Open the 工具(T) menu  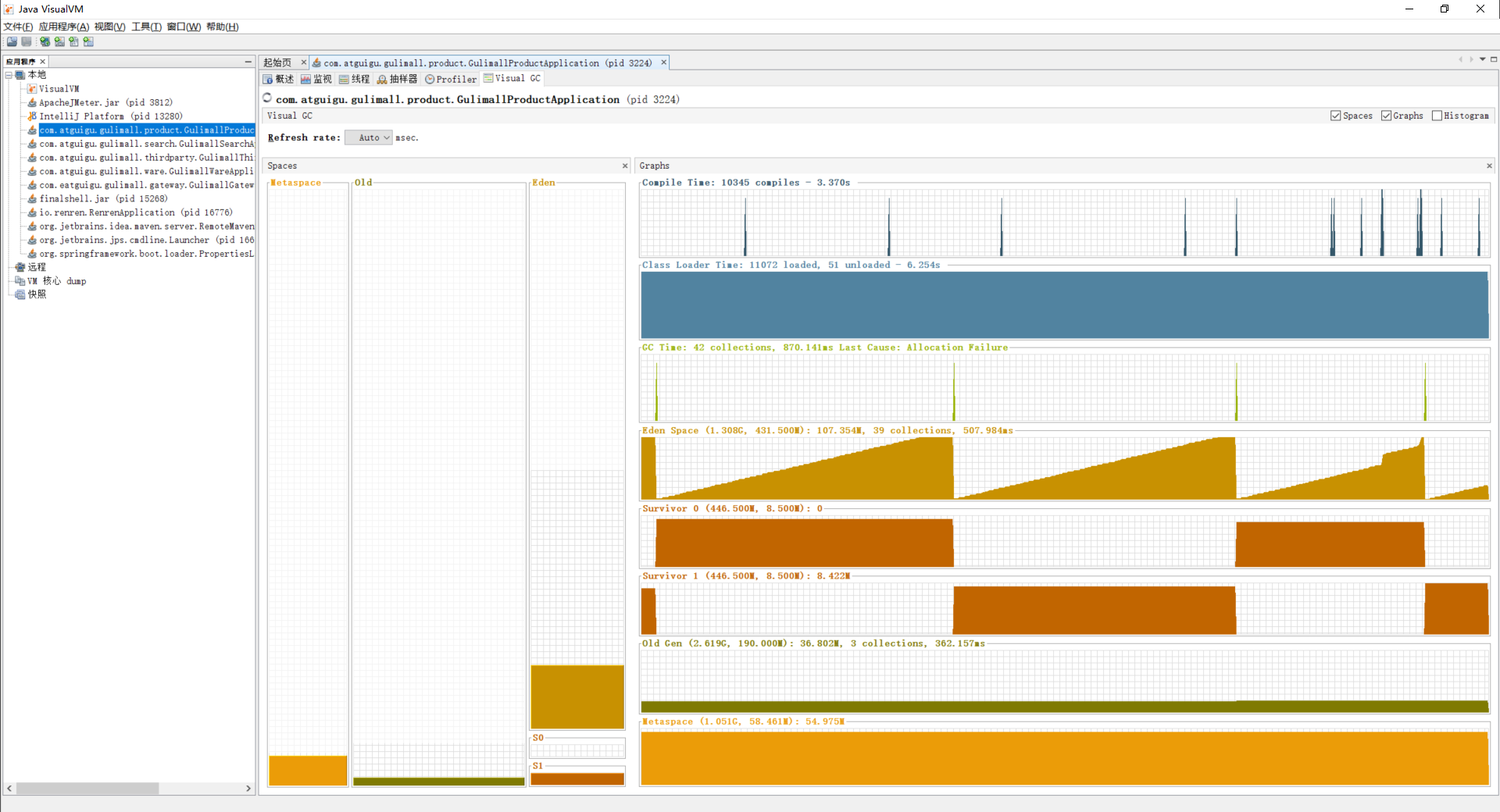[x=146, y=27]
